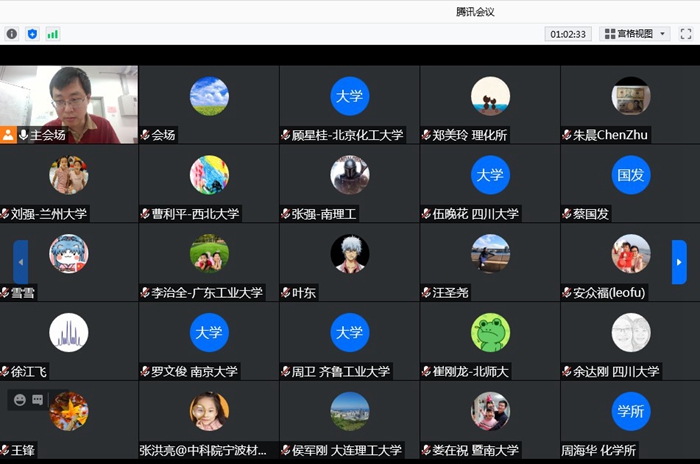Open the 宫格视图 layout dropdown
Screen dimensions: 700x464
coord(636,34)
